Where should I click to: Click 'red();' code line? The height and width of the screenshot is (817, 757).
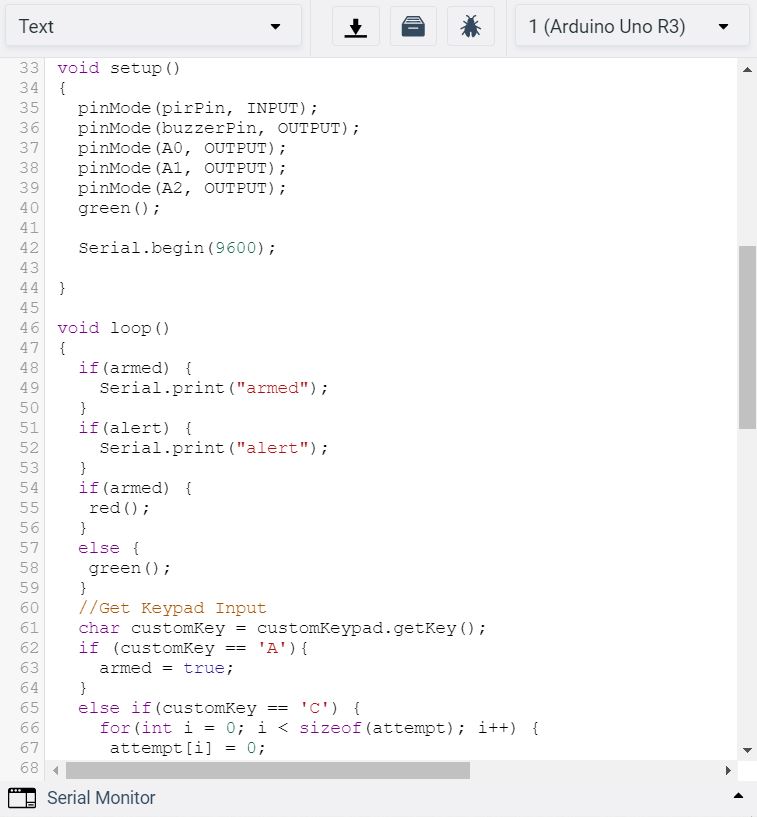[x=119, y=508]
